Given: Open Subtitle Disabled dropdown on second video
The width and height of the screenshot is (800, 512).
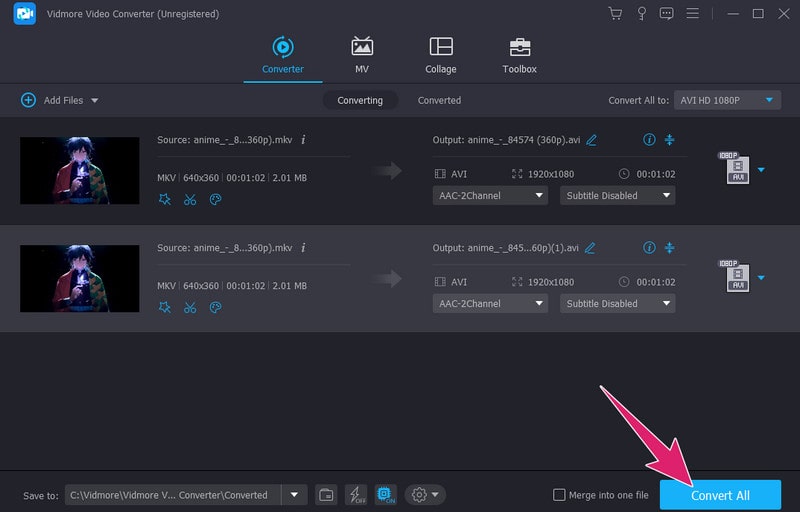Looking at the screenshot, I should [617, 304].
